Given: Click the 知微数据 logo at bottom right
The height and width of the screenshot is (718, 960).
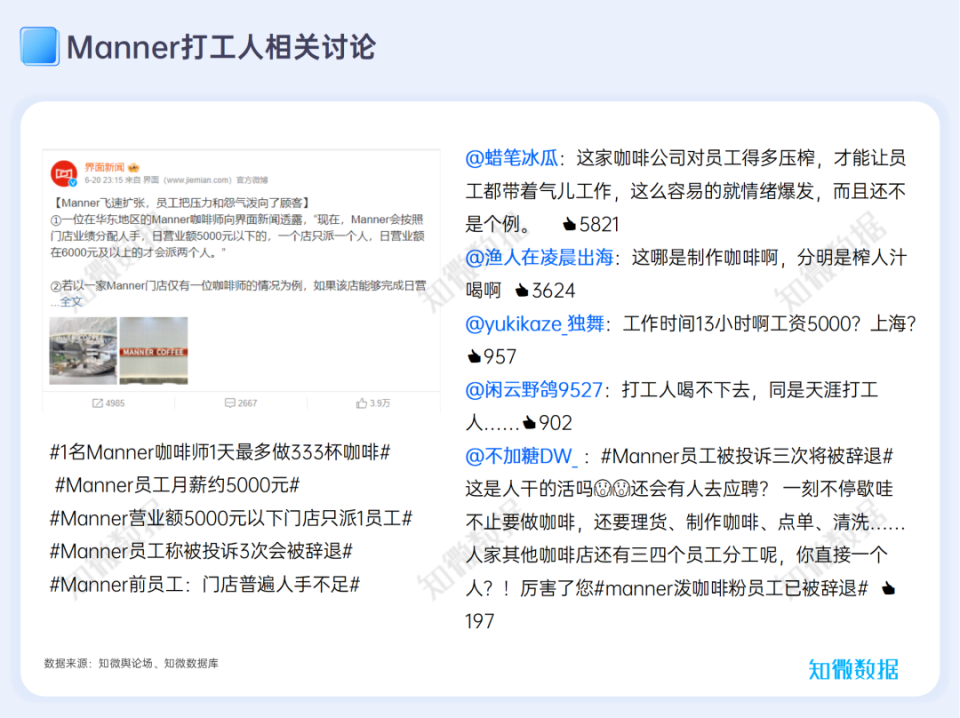Looking at the screenshot, I should [855, 668].
